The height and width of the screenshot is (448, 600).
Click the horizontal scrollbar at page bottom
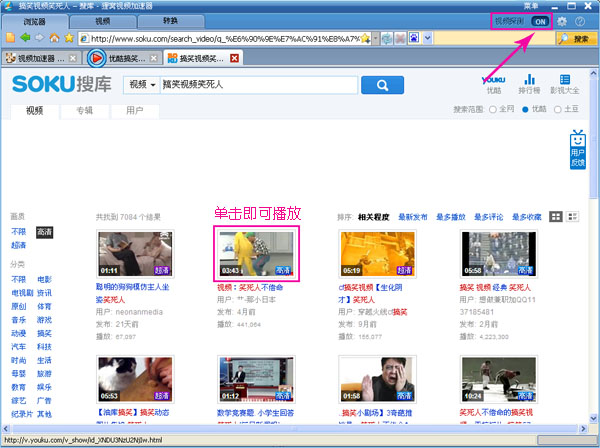tap(294, 428)
